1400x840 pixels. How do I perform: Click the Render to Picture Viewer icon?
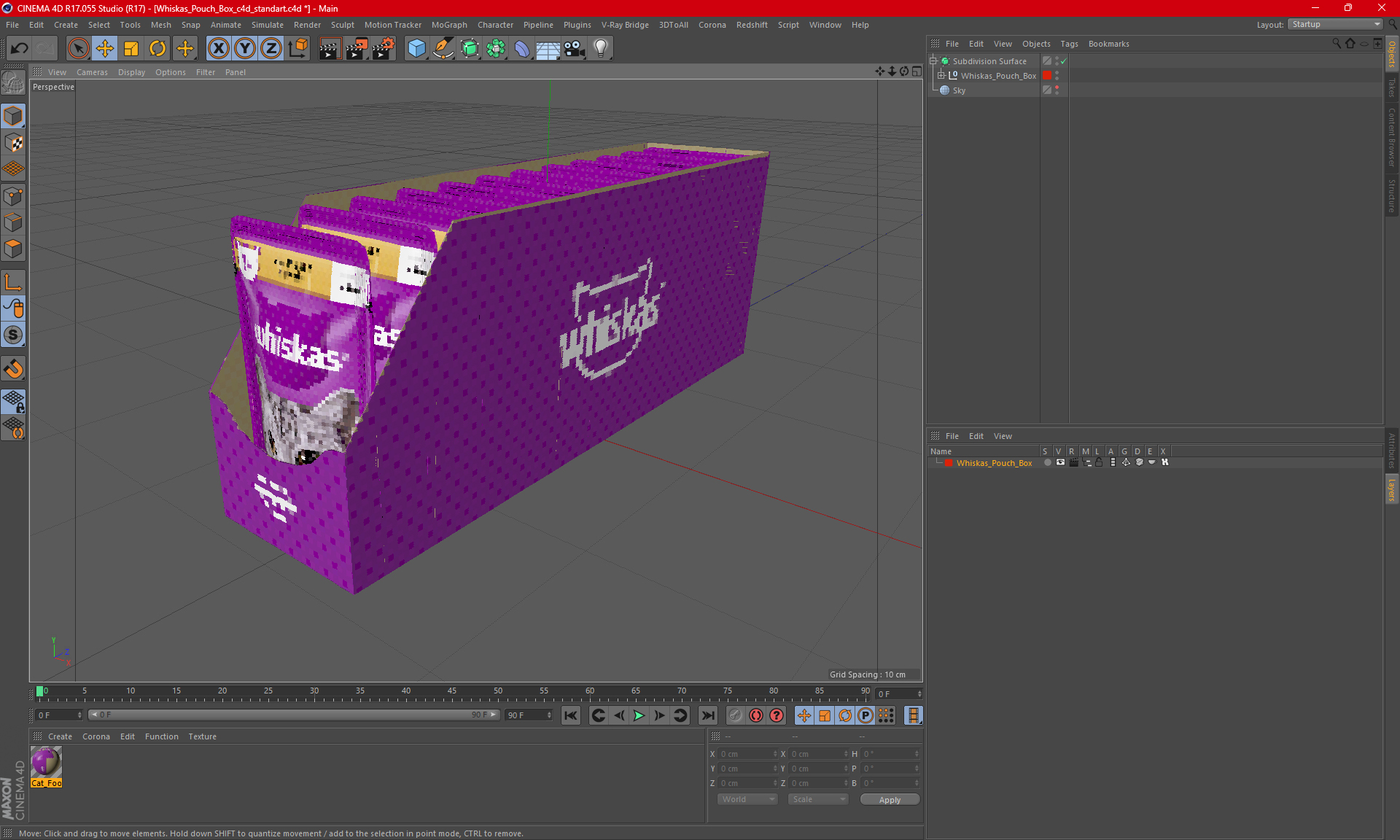pyautogui.click(x=357, y=49)
